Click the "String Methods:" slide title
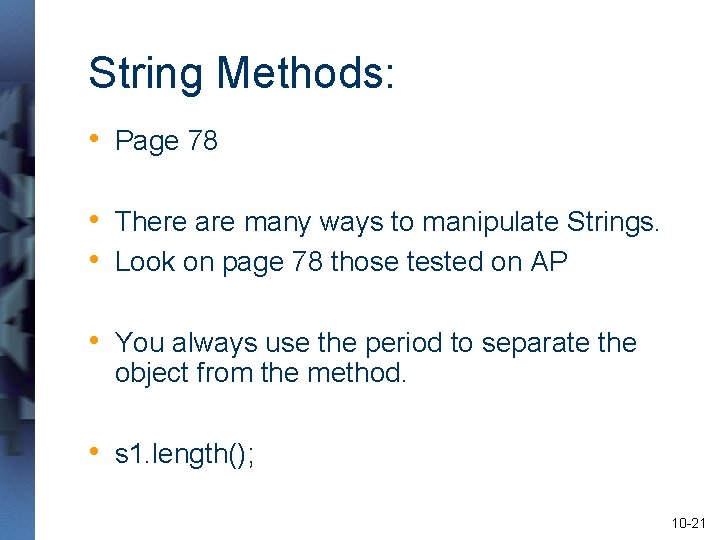Image resolution: width=720 pixels, height=540 pixels. pyautogui.click(x=241, y=73)
